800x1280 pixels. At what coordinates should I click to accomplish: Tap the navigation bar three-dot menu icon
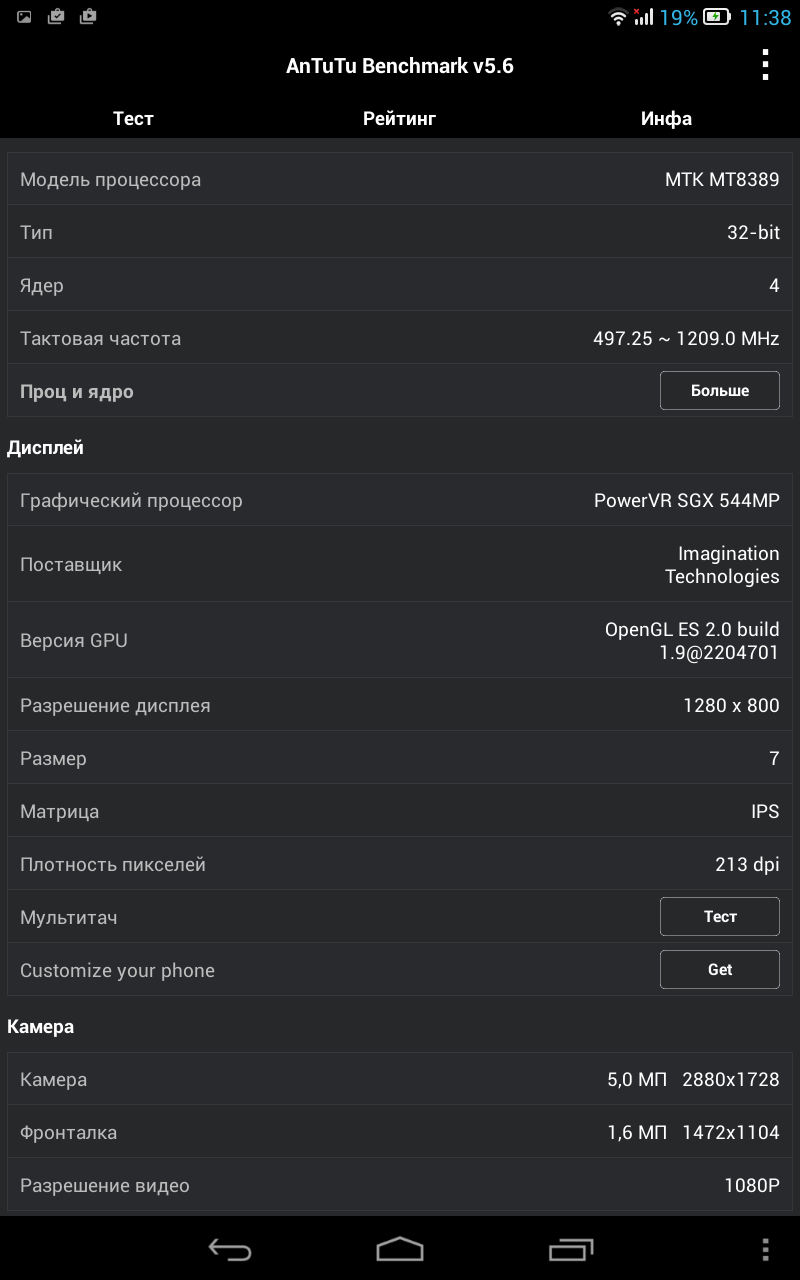click(765, 1249)
